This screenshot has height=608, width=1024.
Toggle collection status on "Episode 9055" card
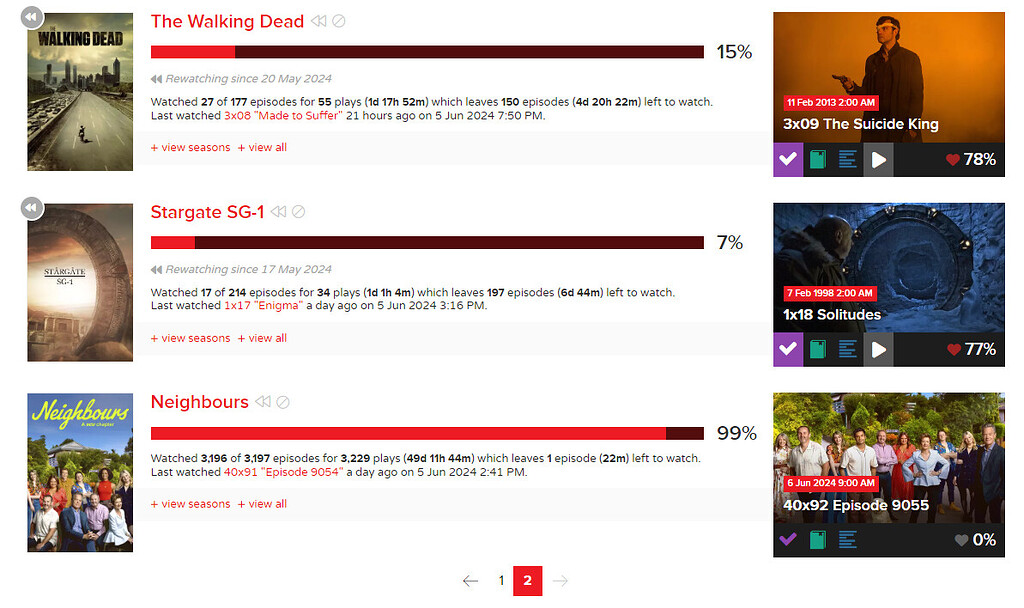[x=818, y=539]
